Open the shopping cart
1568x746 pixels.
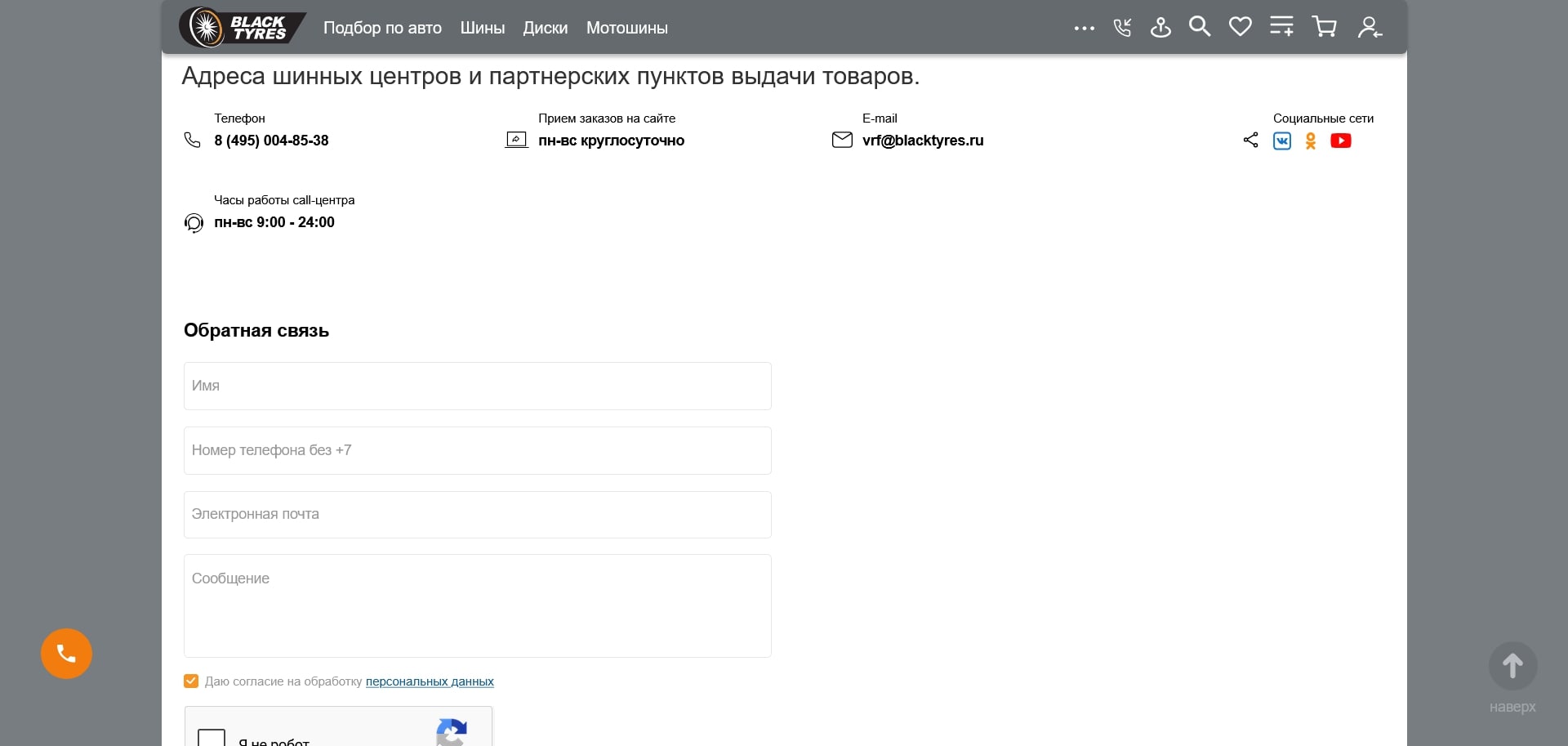coord(1324,27)
